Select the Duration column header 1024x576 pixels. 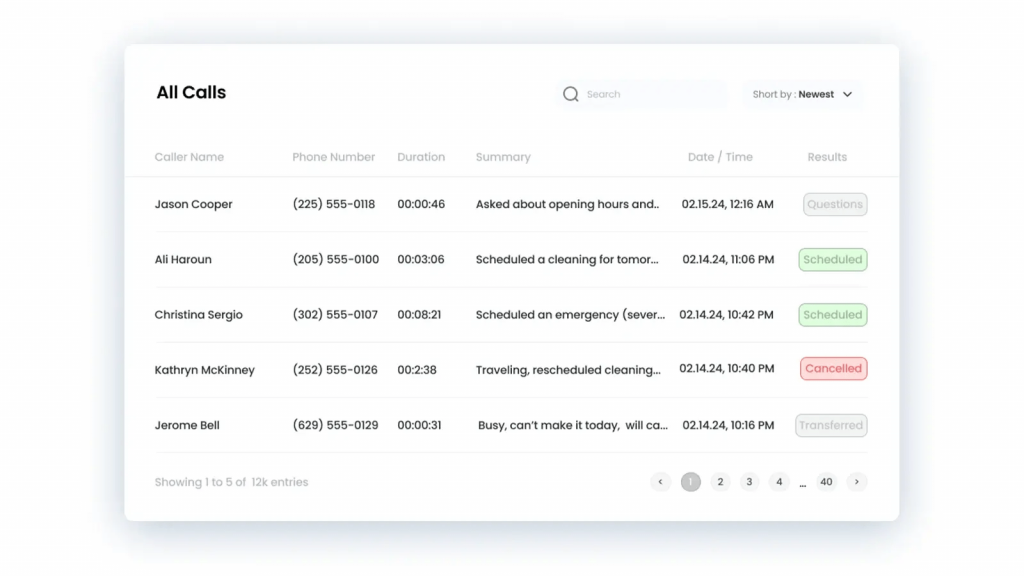click(421, 157)
